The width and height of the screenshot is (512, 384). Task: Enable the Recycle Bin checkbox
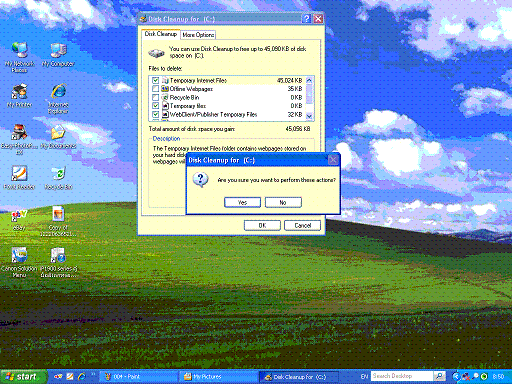[x=155, y=97]
